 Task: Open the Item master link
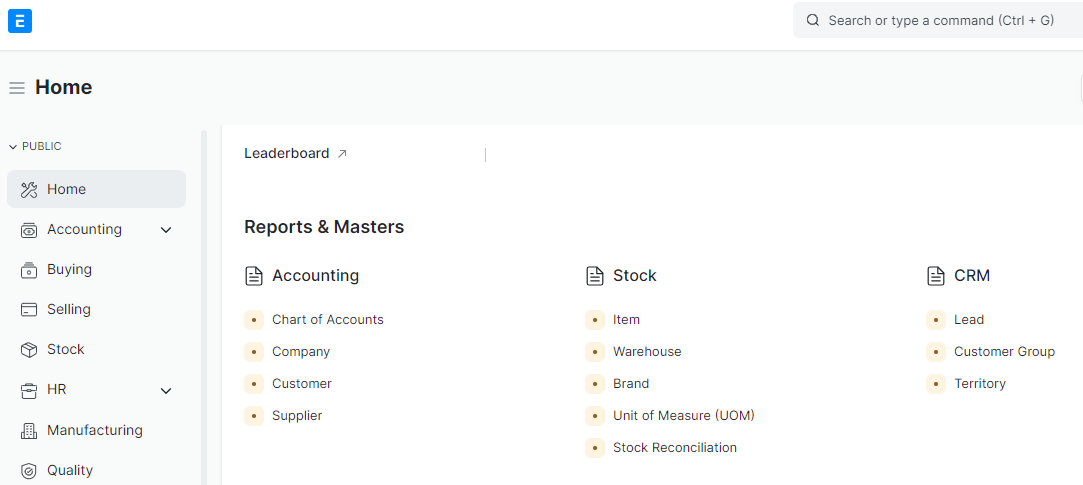(x=626, y=320)
